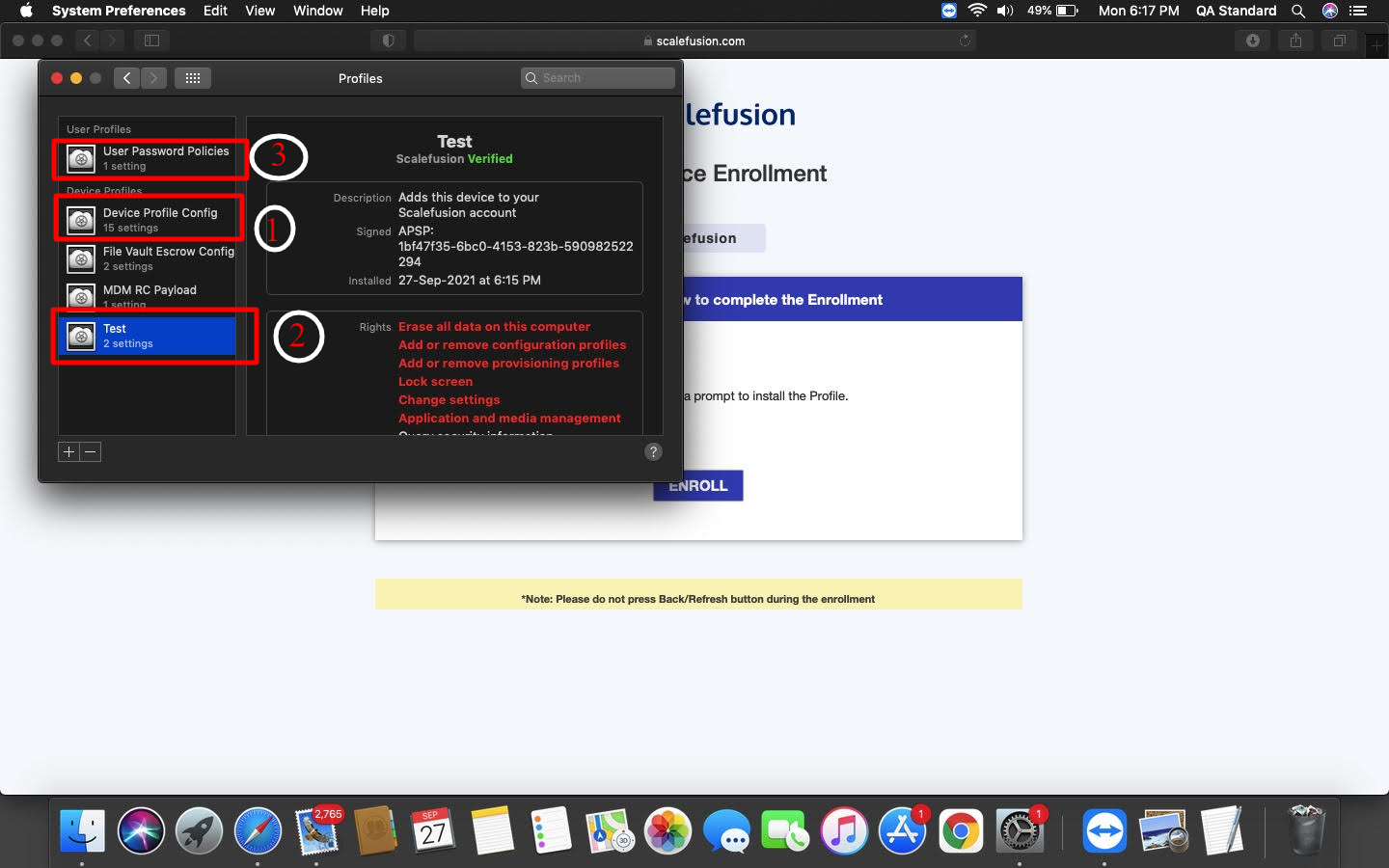This screenshot has width=1389, height=868.
Task: Show Safari tab overview
Action: click(x=1339, y=41)
